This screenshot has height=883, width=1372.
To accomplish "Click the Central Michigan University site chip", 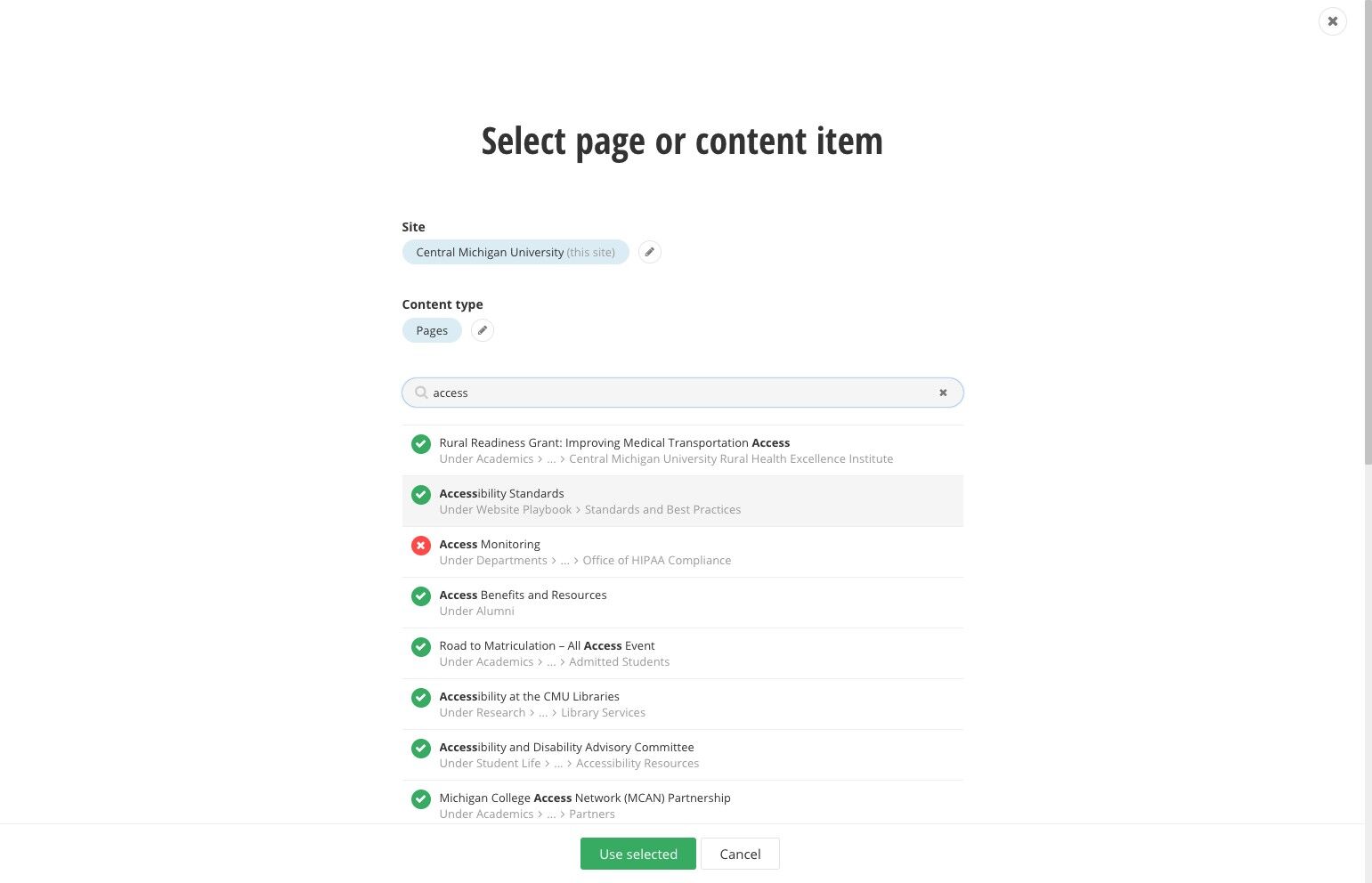I will pyautogui.click(x=516, y=252).
